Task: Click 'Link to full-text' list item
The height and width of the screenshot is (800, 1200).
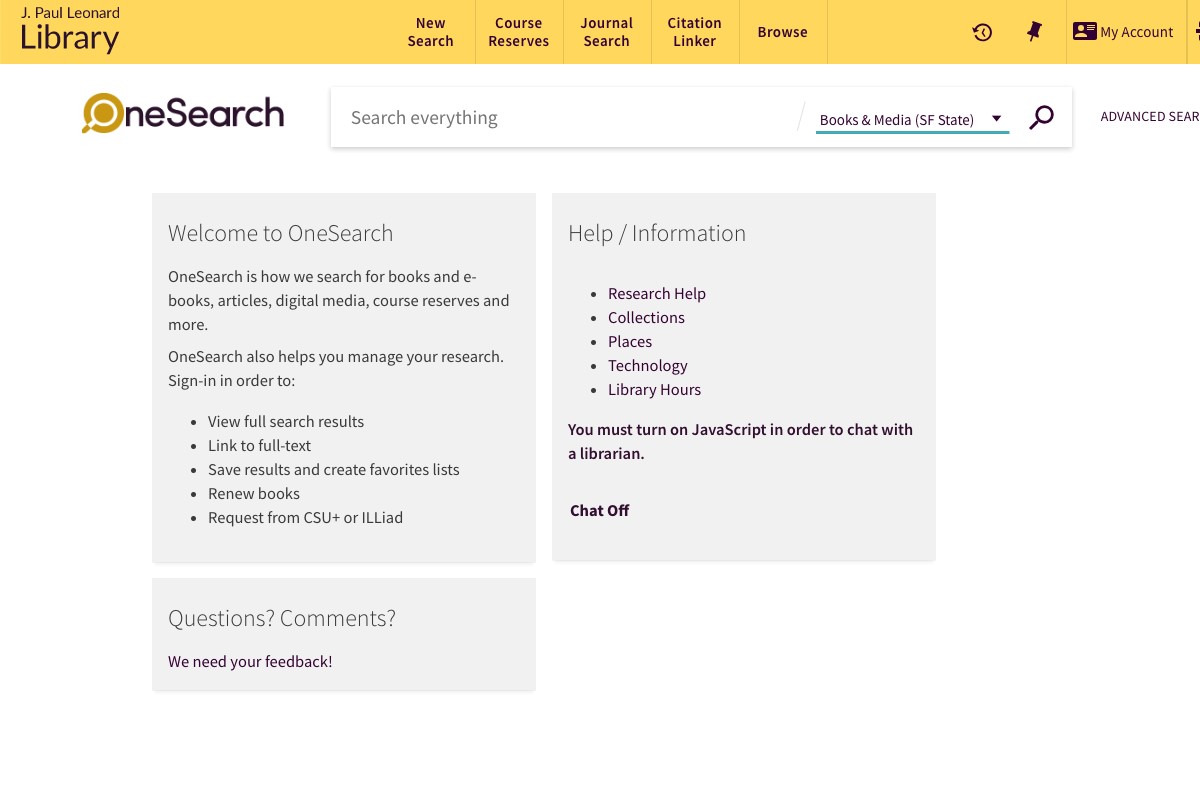Action: pyautogui.click(x=259, y=446)
